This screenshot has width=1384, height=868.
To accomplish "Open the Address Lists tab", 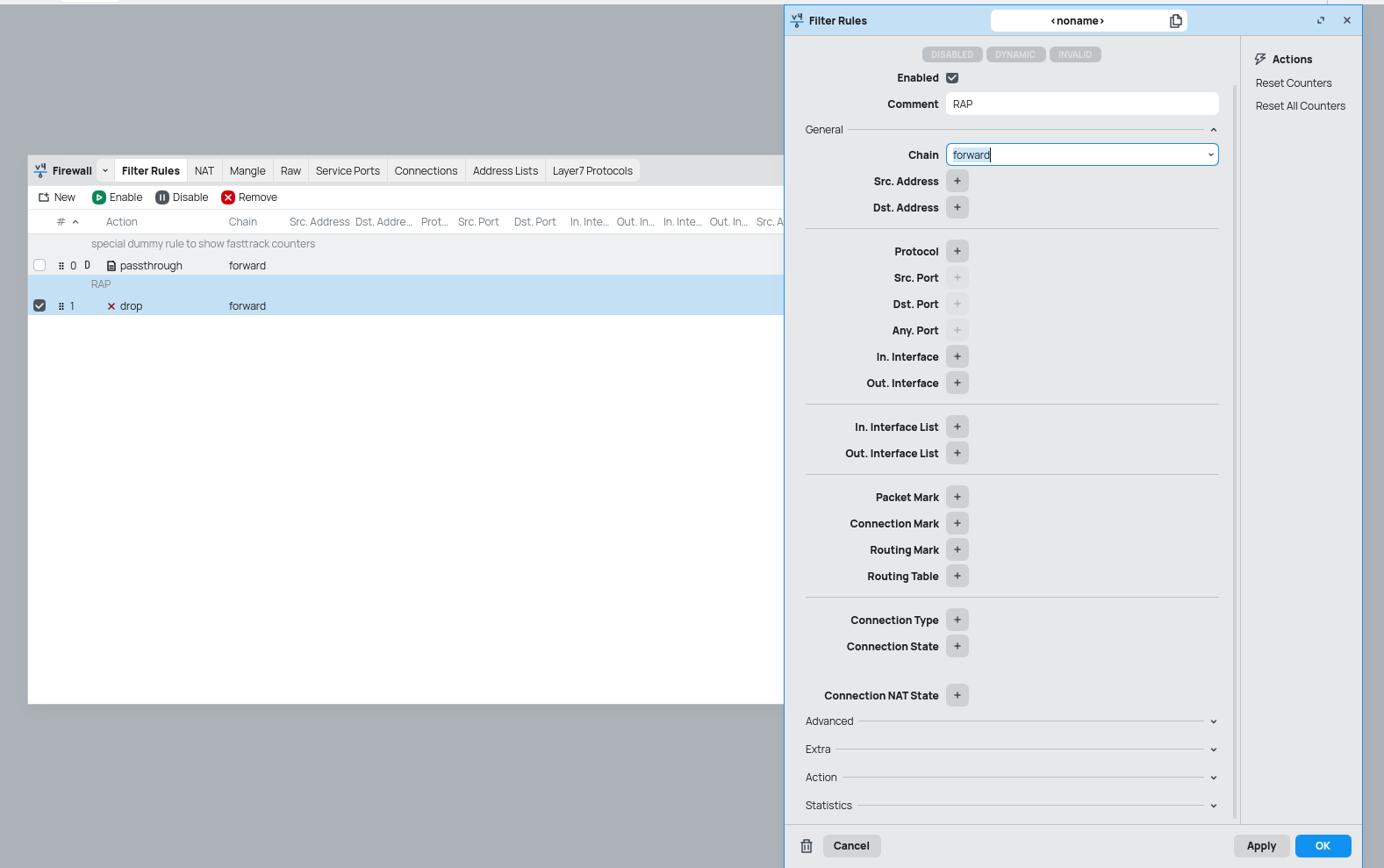I will tap(505, 171).
